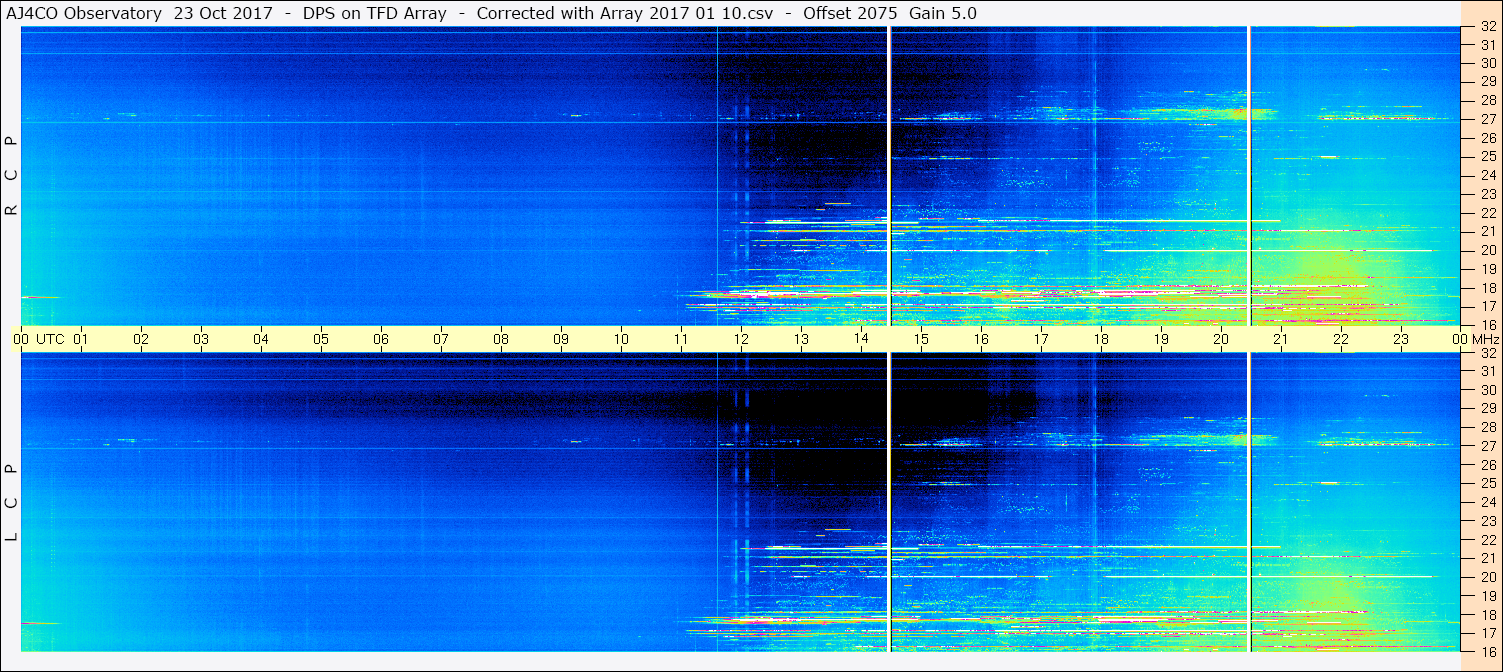Click the 27 MHz tick in RCP panel
Viewport: 1503px width, 672px height.
(1487, 119)
